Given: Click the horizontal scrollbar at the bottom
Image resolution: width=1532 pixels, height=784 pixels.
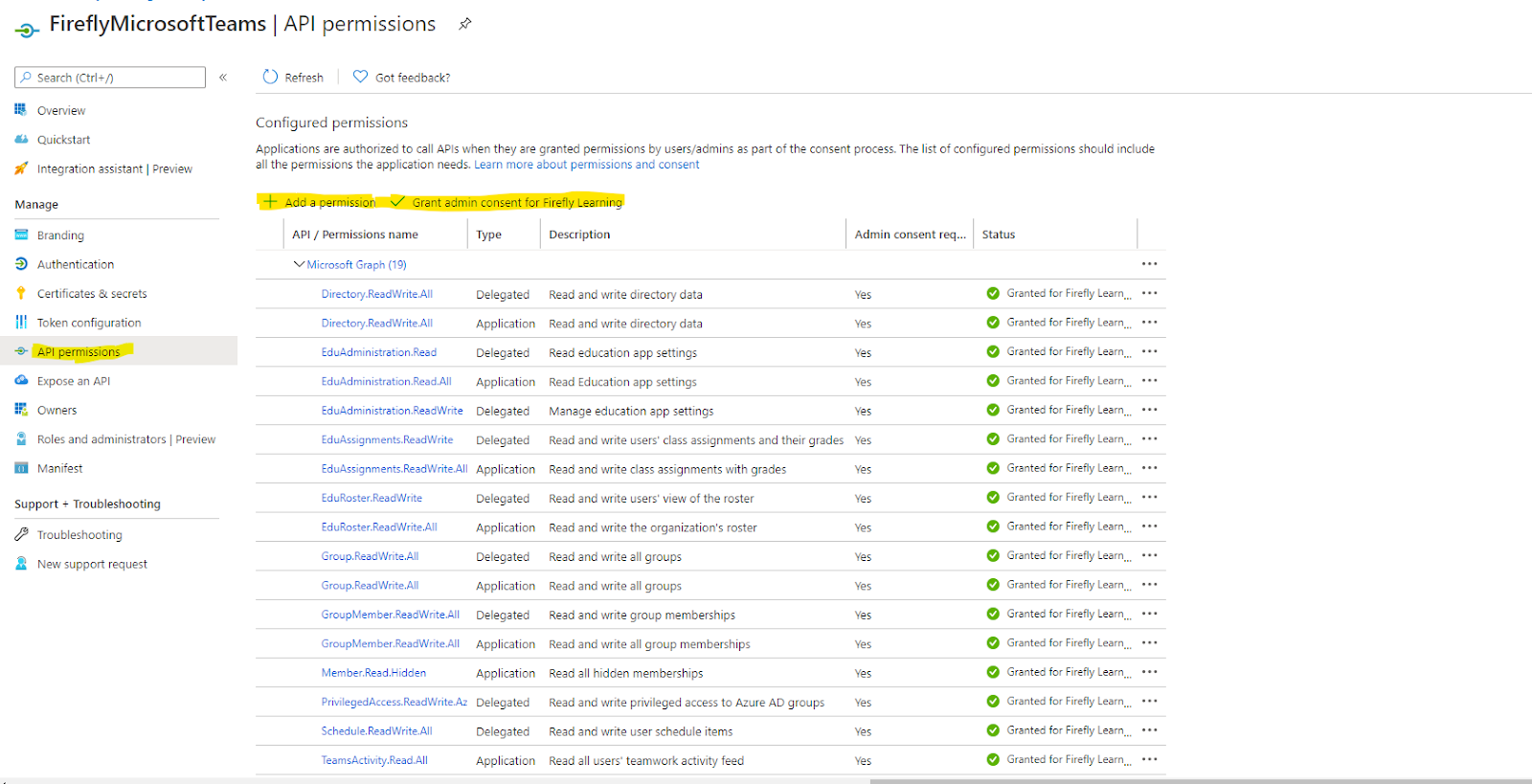Looking at the screenshot, I should pyautogui.click(x=1201, y=780).
